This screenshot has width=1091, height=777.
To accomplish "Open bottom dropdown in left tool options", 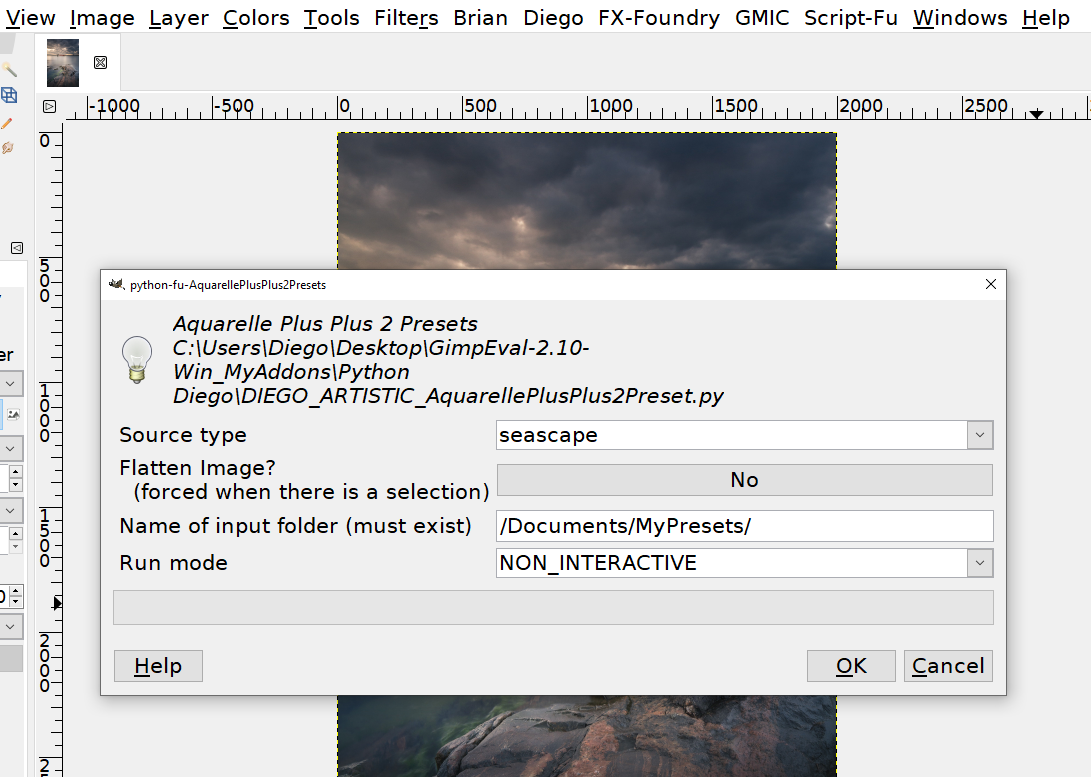I will pos(10,627).
